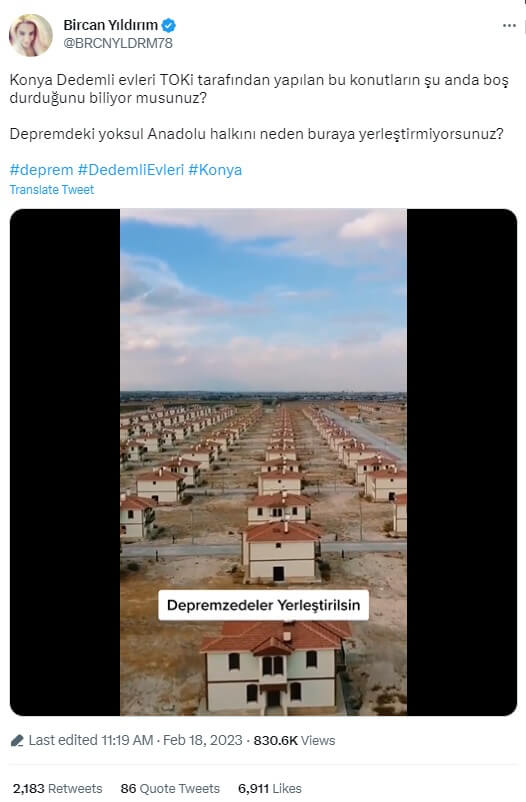Show the 2,183 Retweets list

57,788
